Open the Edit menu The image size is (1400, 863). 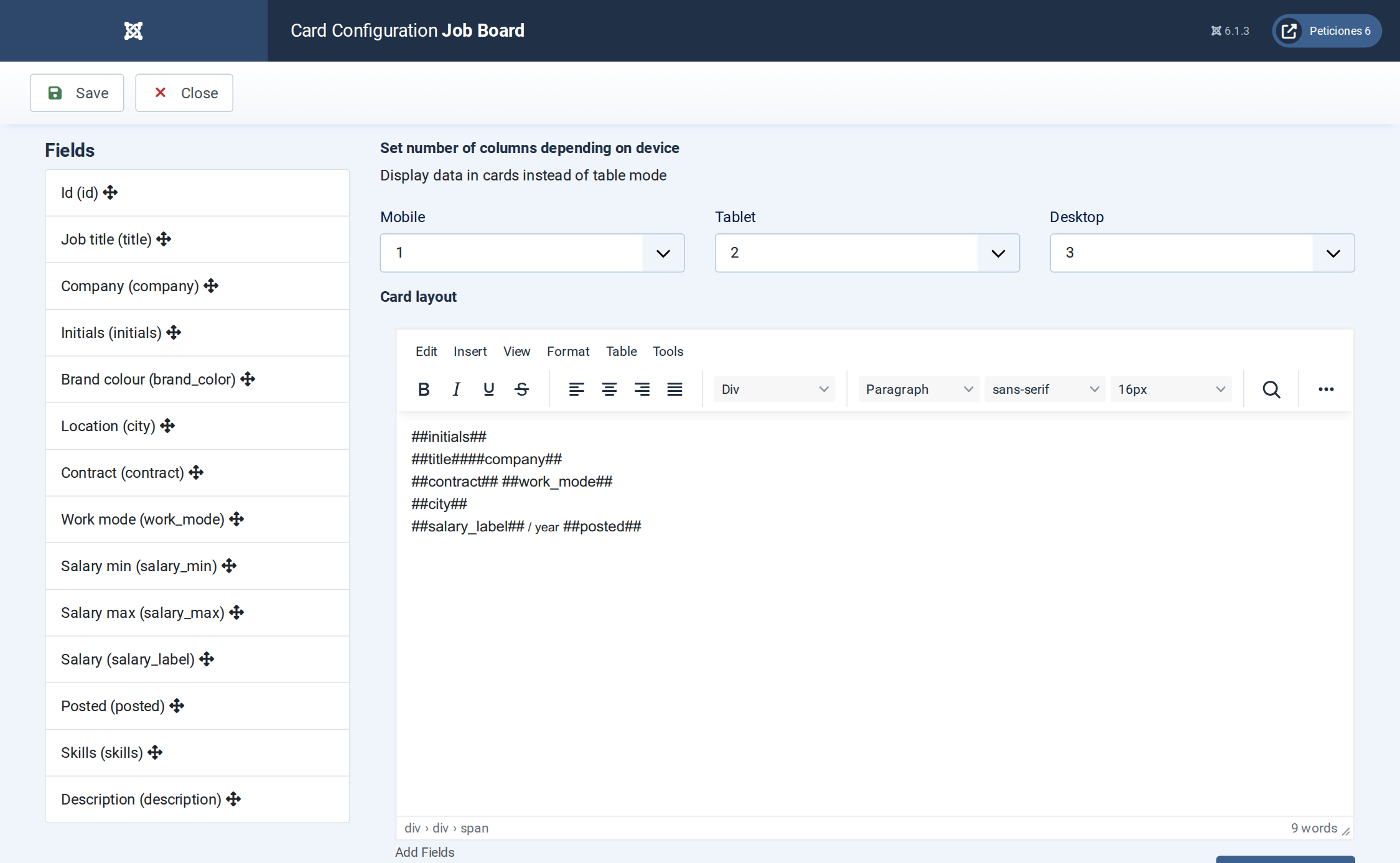point(426,352)
